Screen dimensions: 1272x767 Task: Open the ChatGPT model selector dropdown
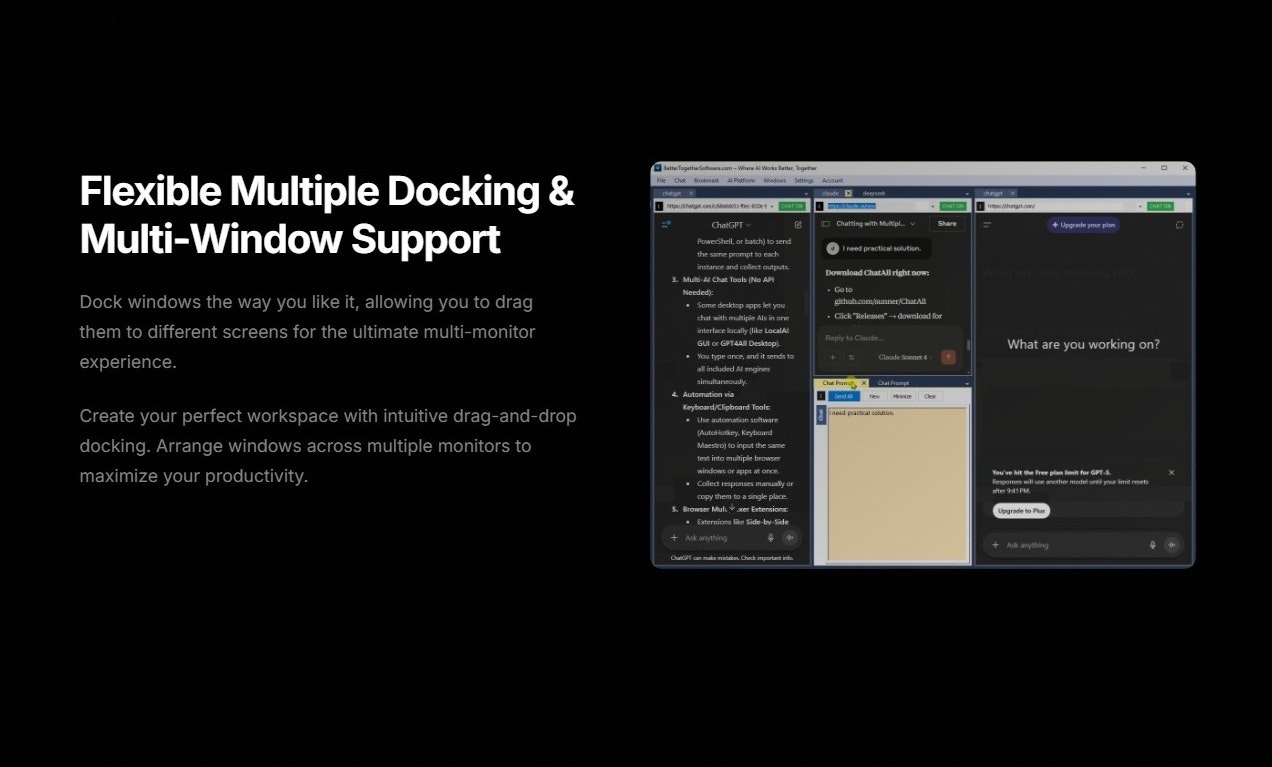[731, 225]
